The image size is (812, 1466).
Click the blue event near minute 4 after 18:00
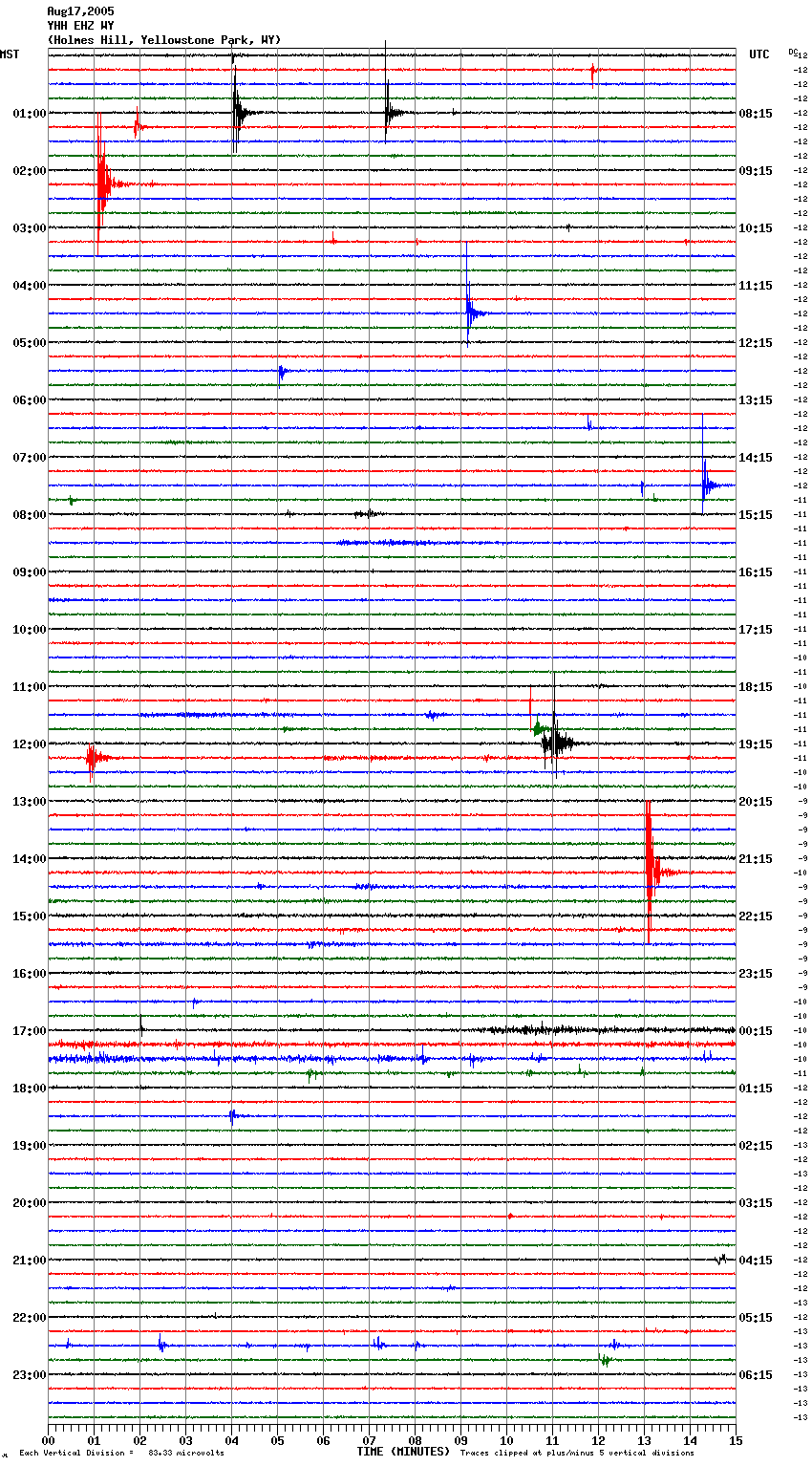[233, 1115]
